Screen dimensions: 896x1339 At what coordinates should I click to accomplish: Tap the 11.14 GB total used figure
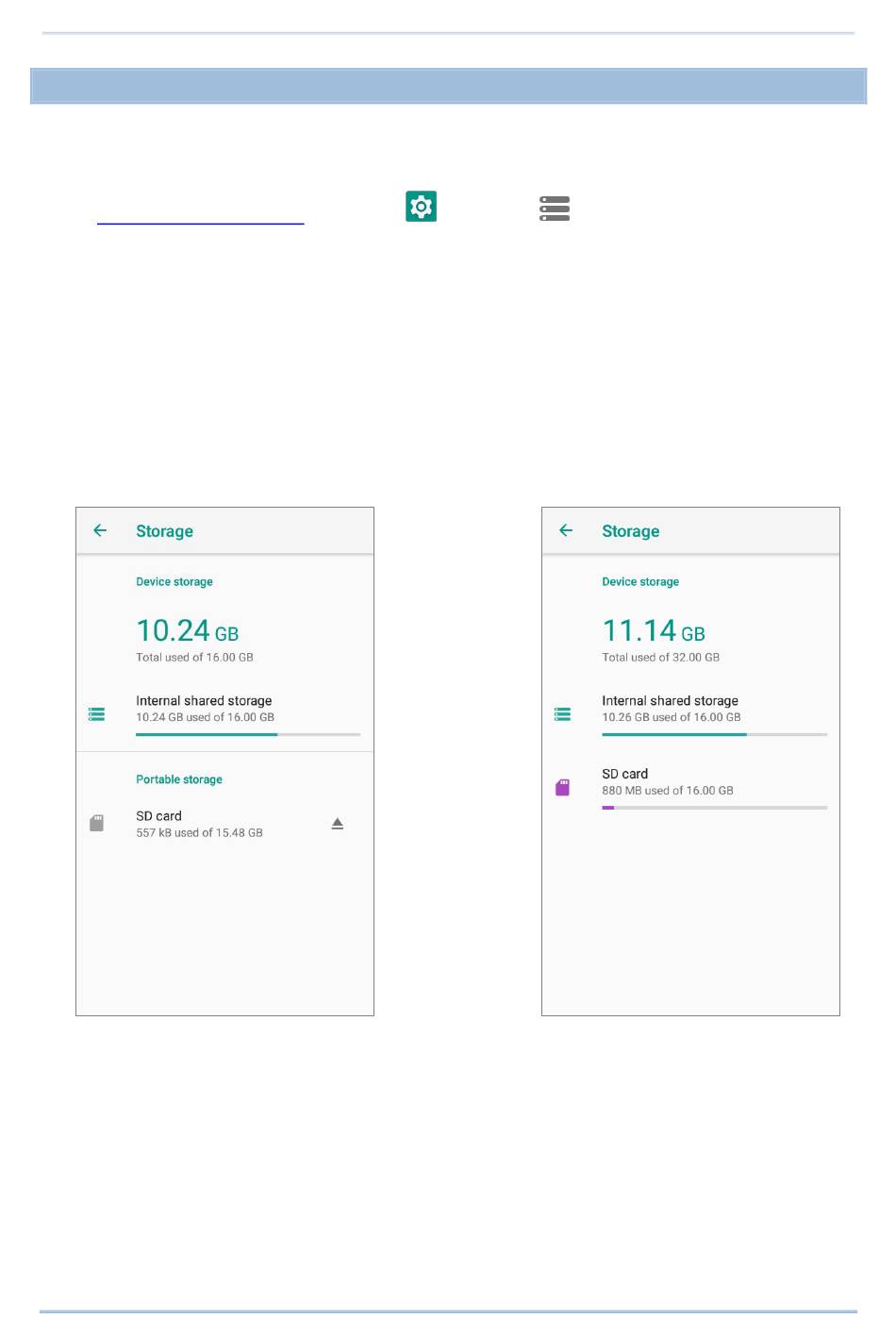(654, 630)
